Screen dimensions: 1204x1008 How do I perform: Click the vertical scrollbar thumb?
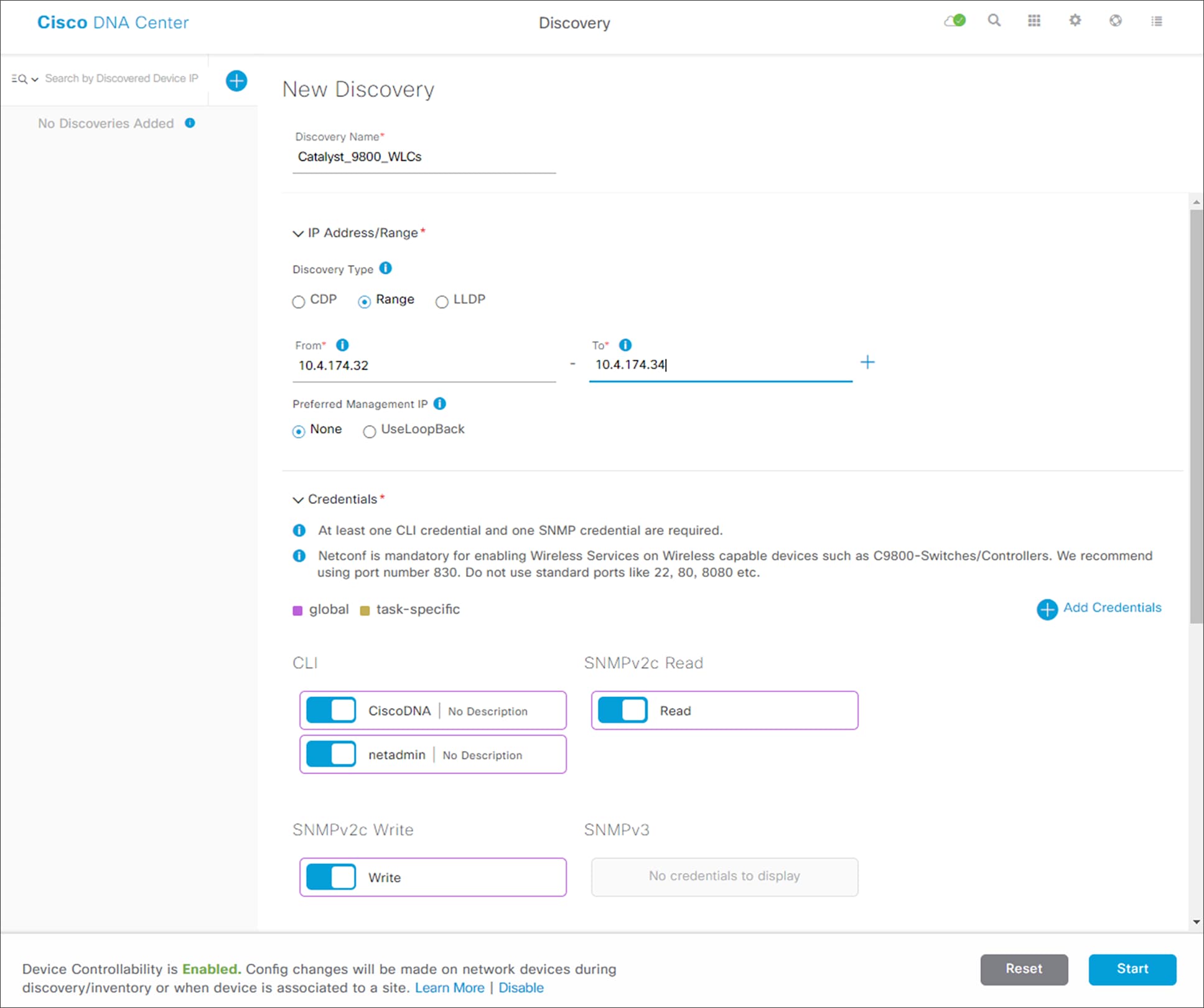pos(1196,416)
